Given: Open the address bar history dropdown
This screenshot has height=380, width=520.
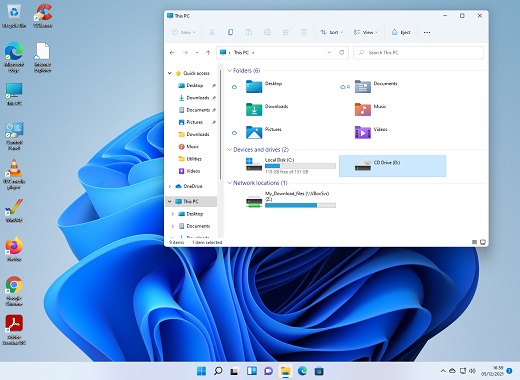Looking at the screenshot, I should click(x=329, y=52).
